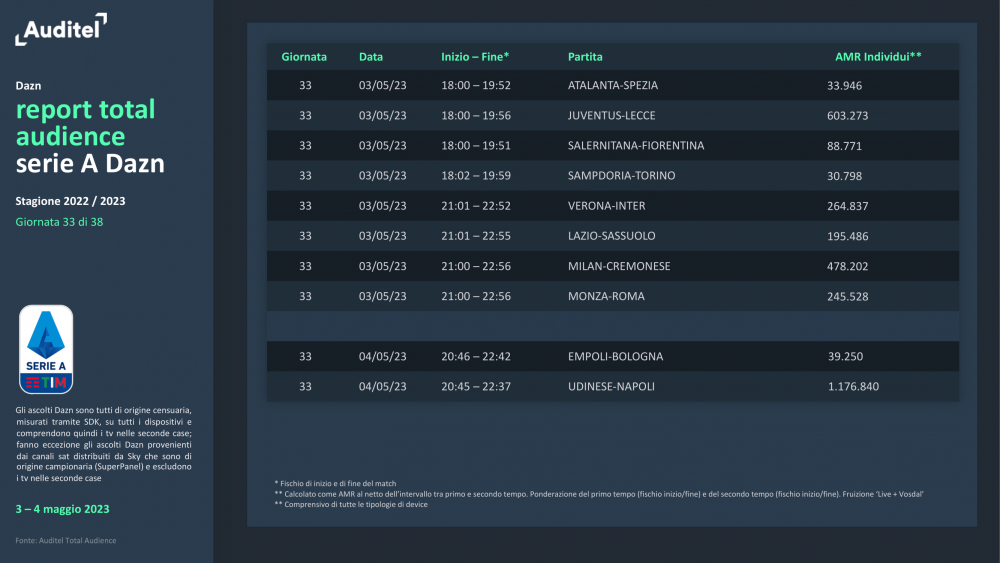Click the Auditel logo
The width and height of the screenshot is (1000, 563).
pos(61,29)
